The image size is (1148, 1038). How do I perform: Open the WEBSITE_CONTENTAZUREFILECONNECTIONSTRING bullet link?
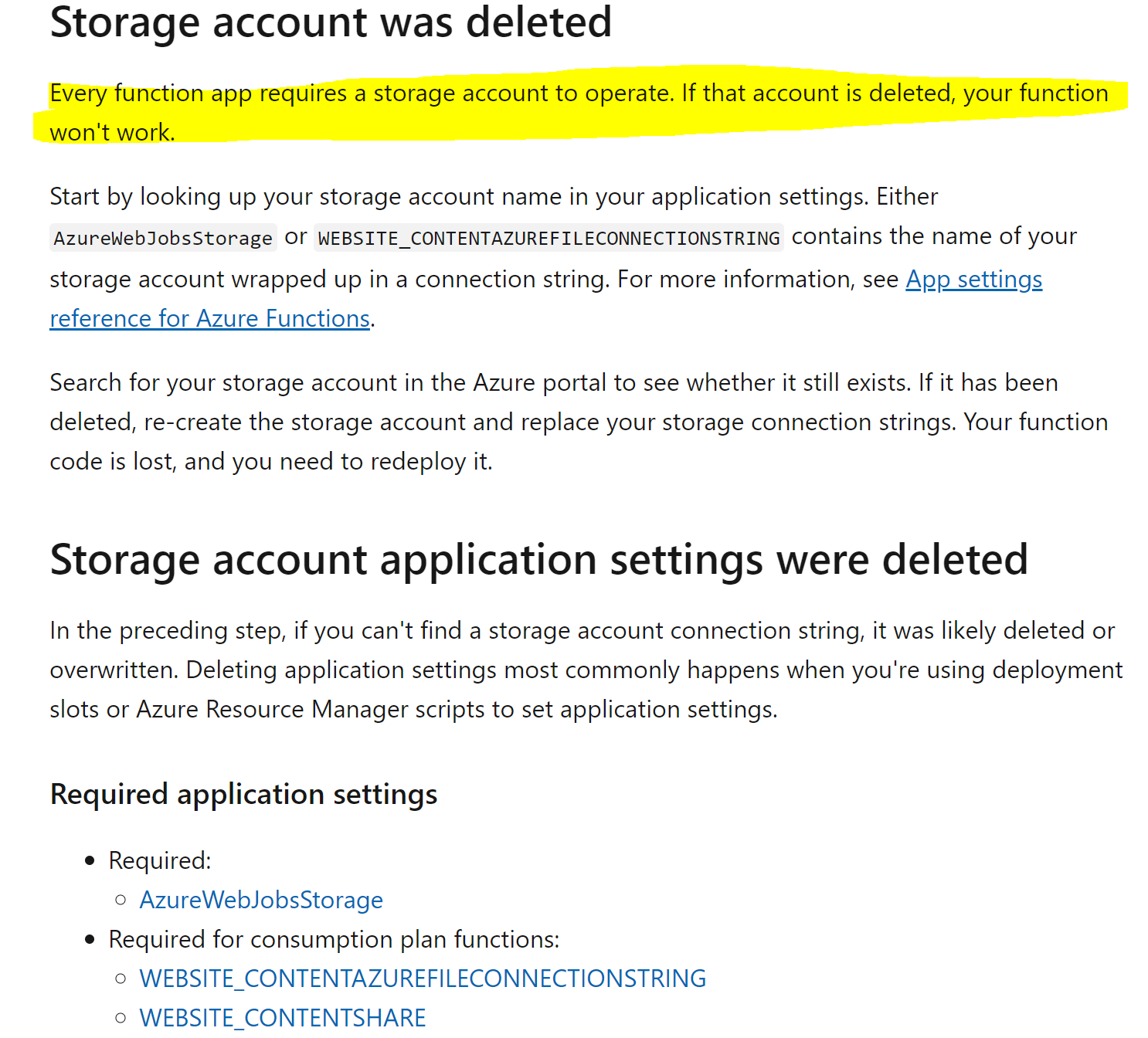[423, 979]
